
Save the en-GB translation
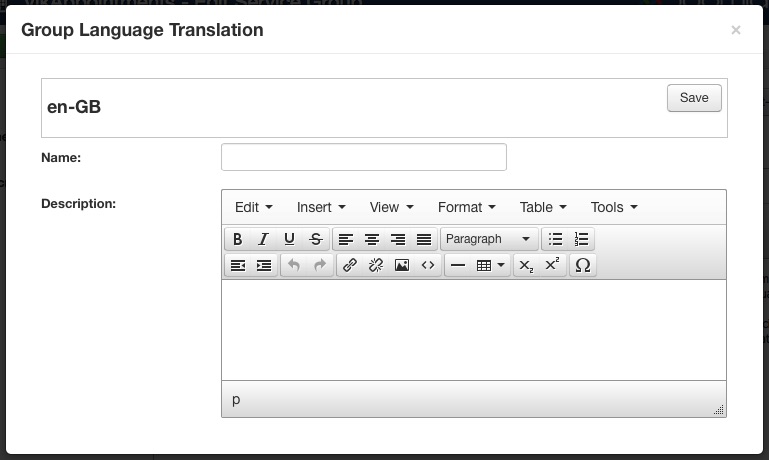[x=694, y=98]
